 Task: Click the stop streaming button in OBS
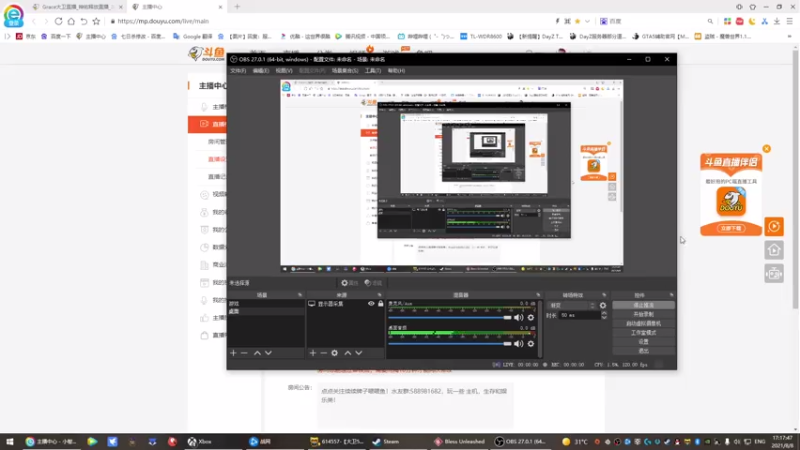pyautogui.click(x=643, y=305)
